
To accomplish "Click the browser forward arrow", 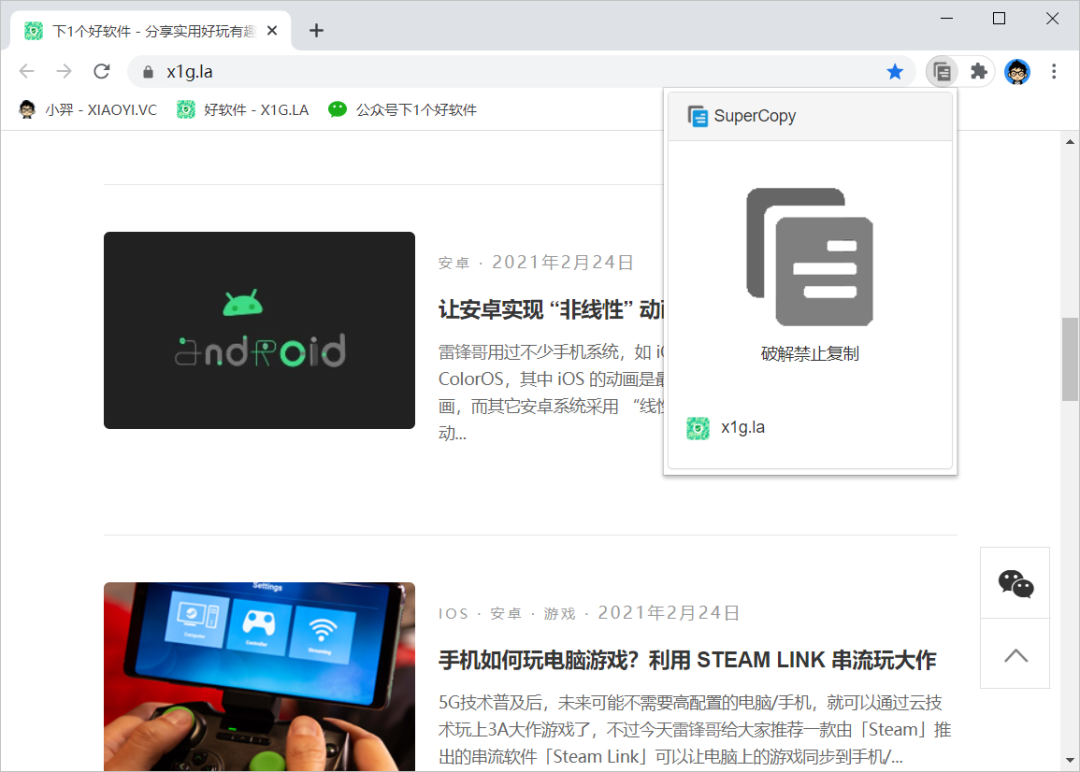I will coord(64,71).
